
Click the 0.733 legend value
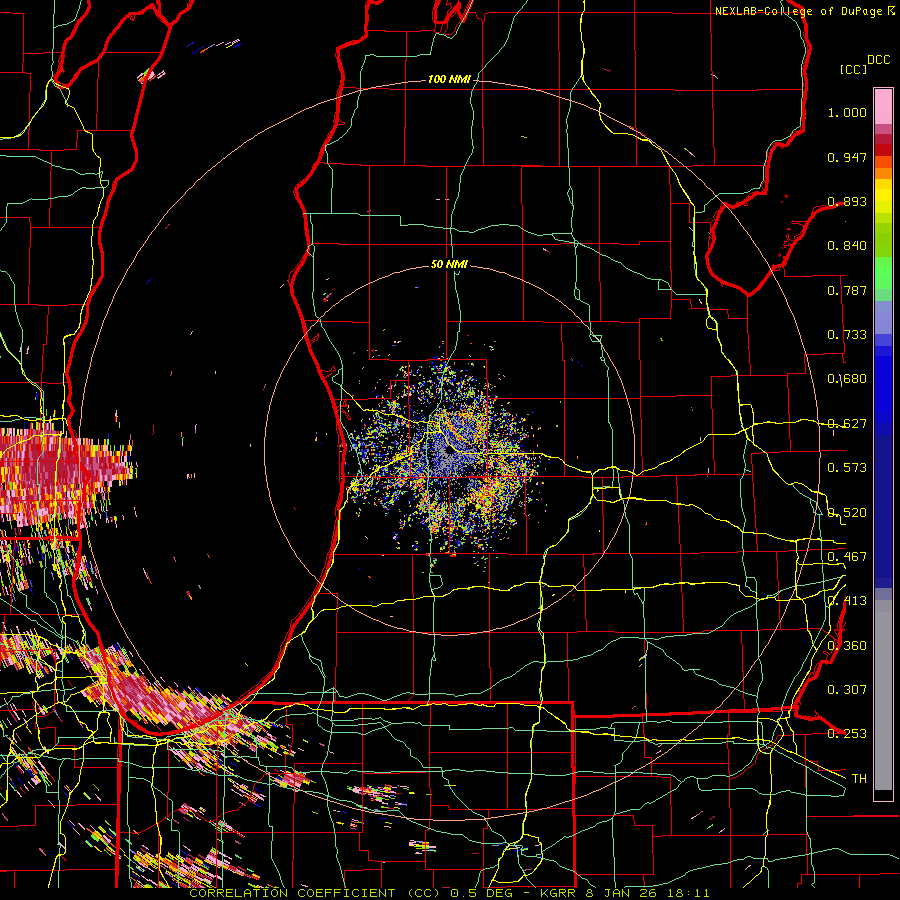[847, 335]
